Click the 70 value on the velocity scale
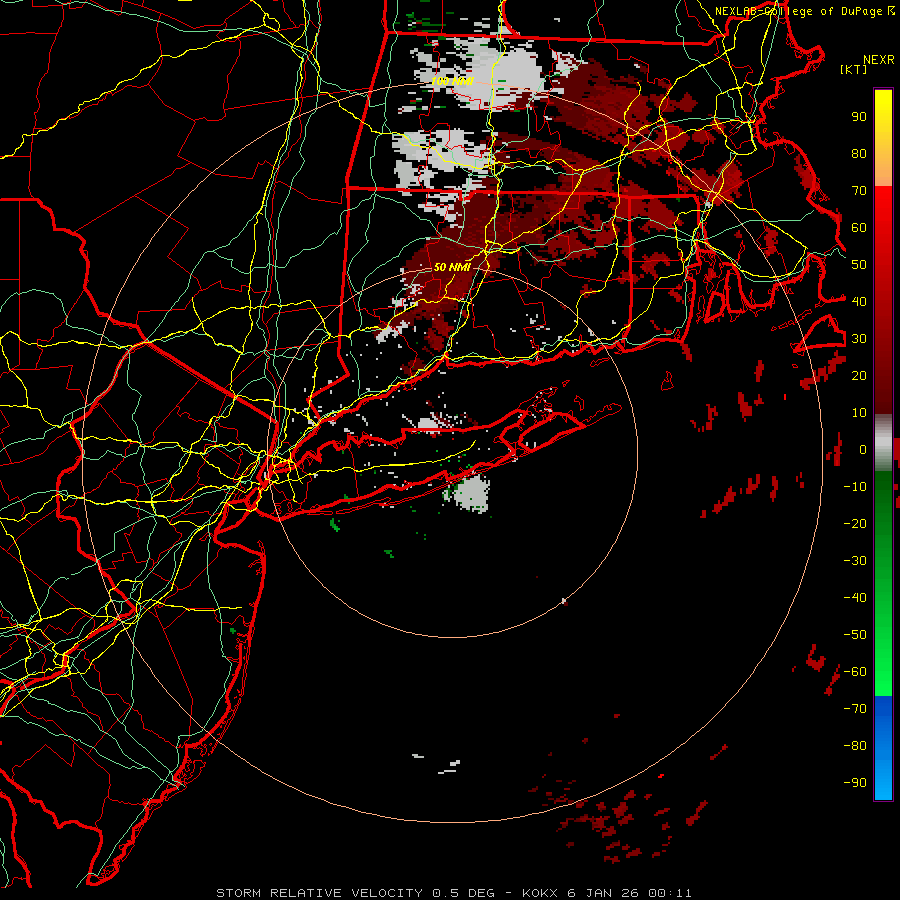The image size is (900, 900). (859, 191)
